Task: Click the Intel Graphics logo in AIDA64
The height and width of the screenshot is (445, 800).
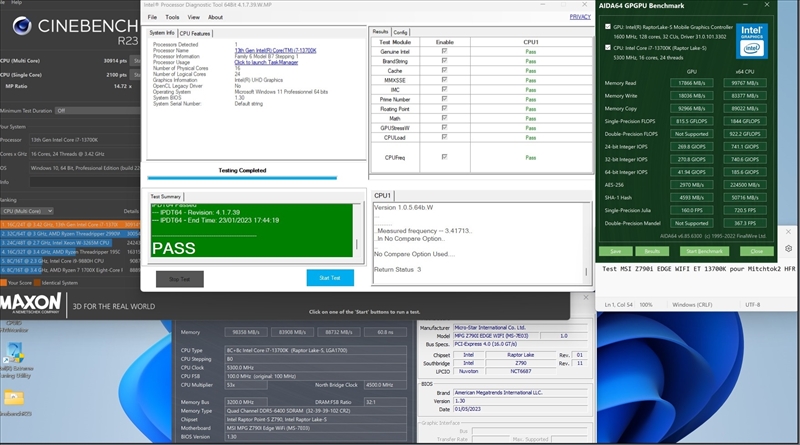Action: coord(752,40)
